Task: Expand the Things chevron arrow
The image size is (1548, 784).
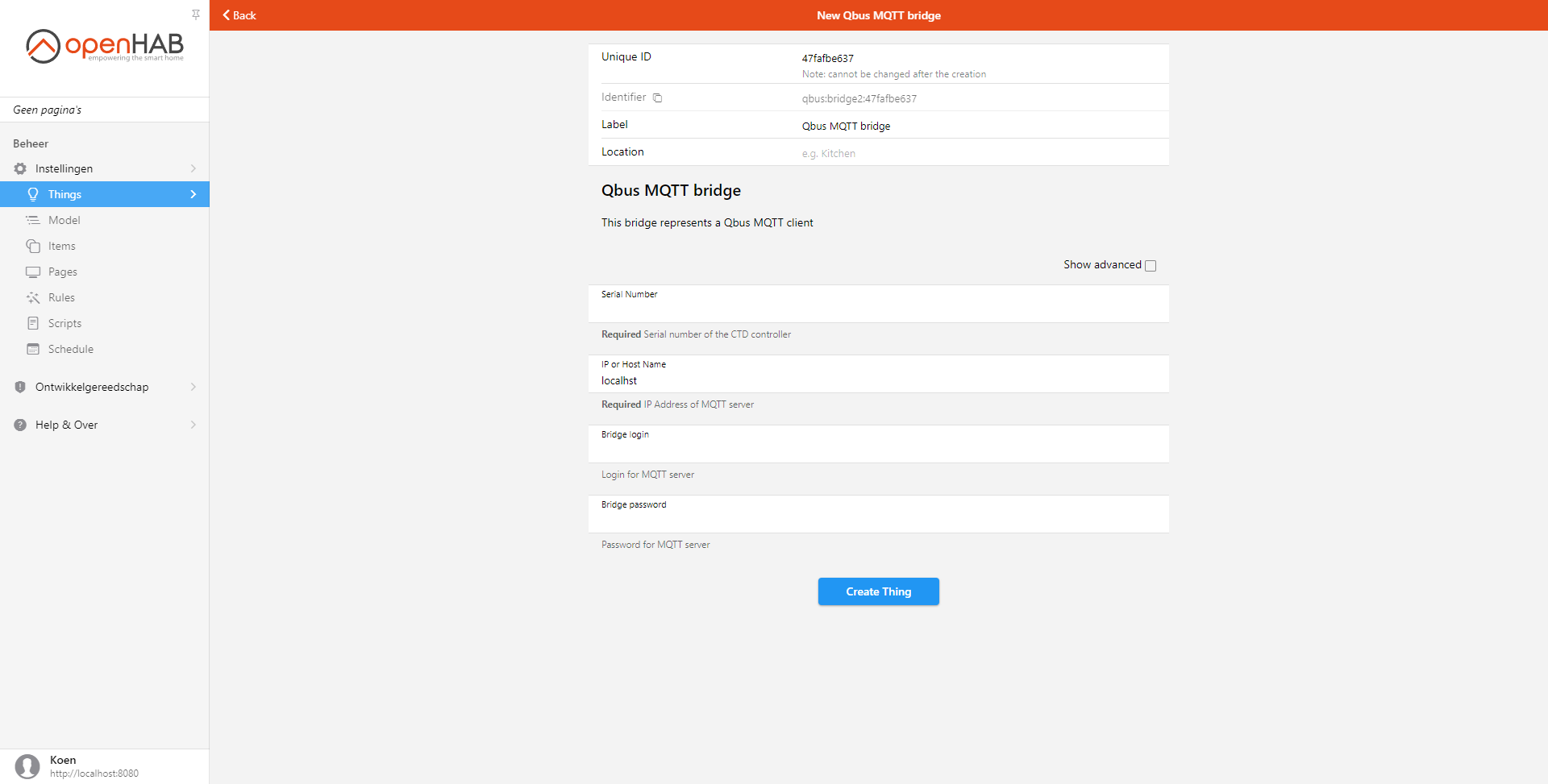Action: tap(193, 194)
